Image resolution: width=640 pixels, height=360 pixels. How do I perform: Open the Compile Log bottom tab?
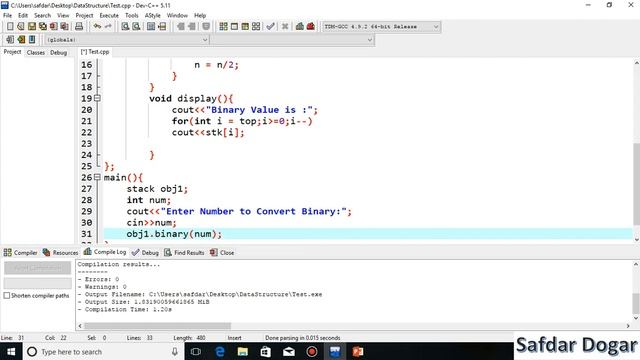coord(105,252)
